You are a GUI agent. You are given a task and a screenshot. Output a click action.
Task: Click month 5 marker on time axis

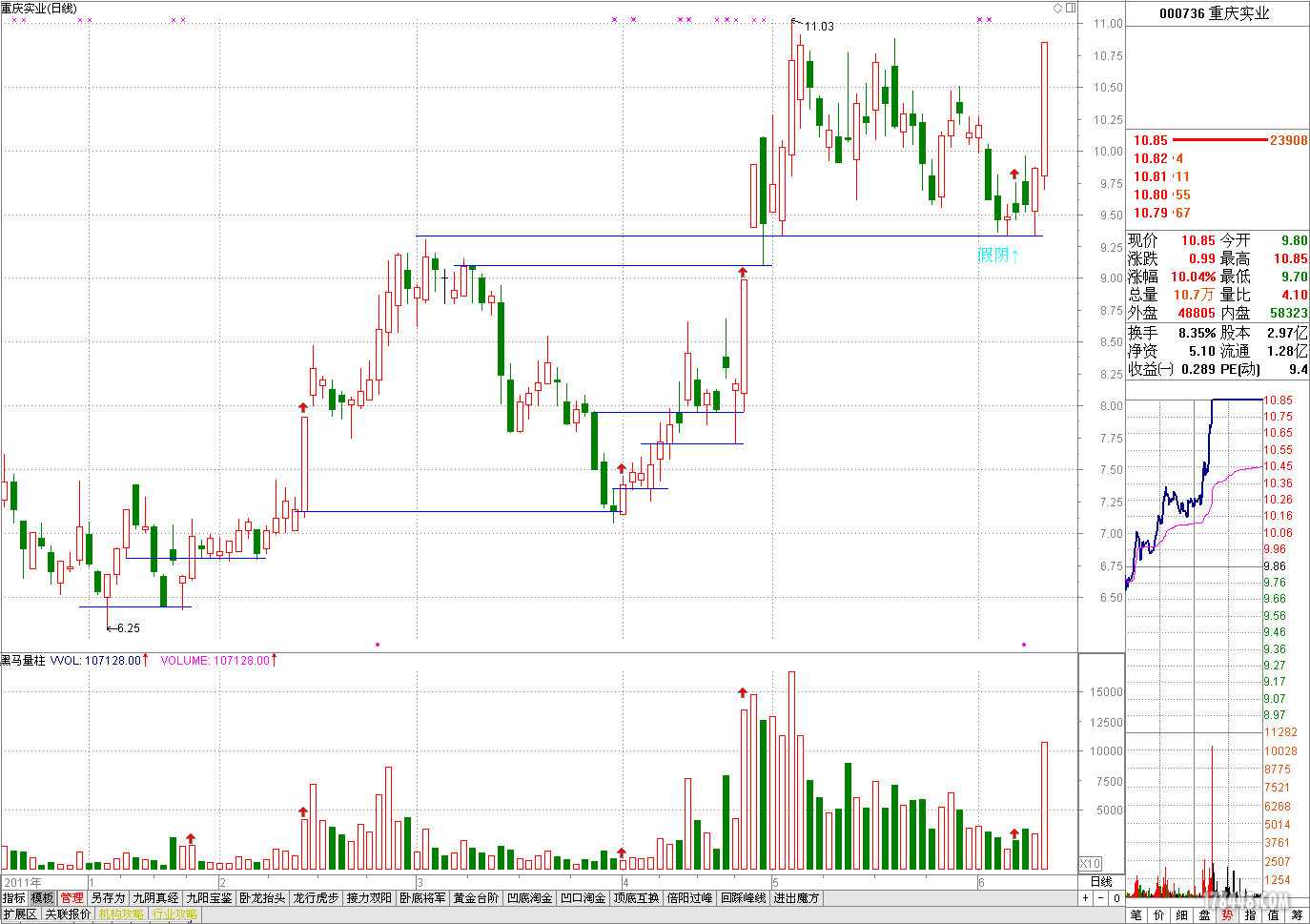pyautogui.click(x=775, y=883)
